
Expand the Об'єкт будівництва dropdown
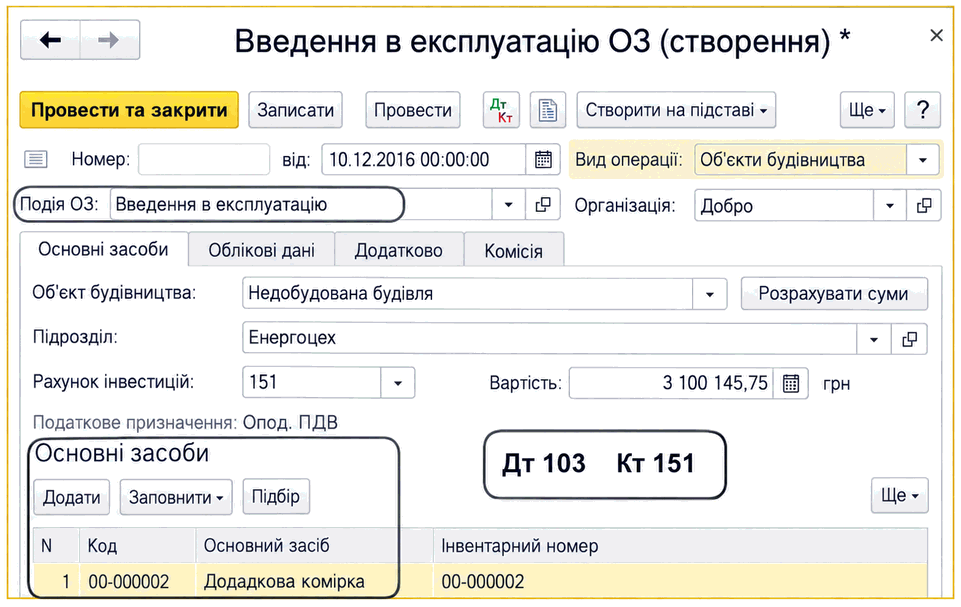(710, 294)
